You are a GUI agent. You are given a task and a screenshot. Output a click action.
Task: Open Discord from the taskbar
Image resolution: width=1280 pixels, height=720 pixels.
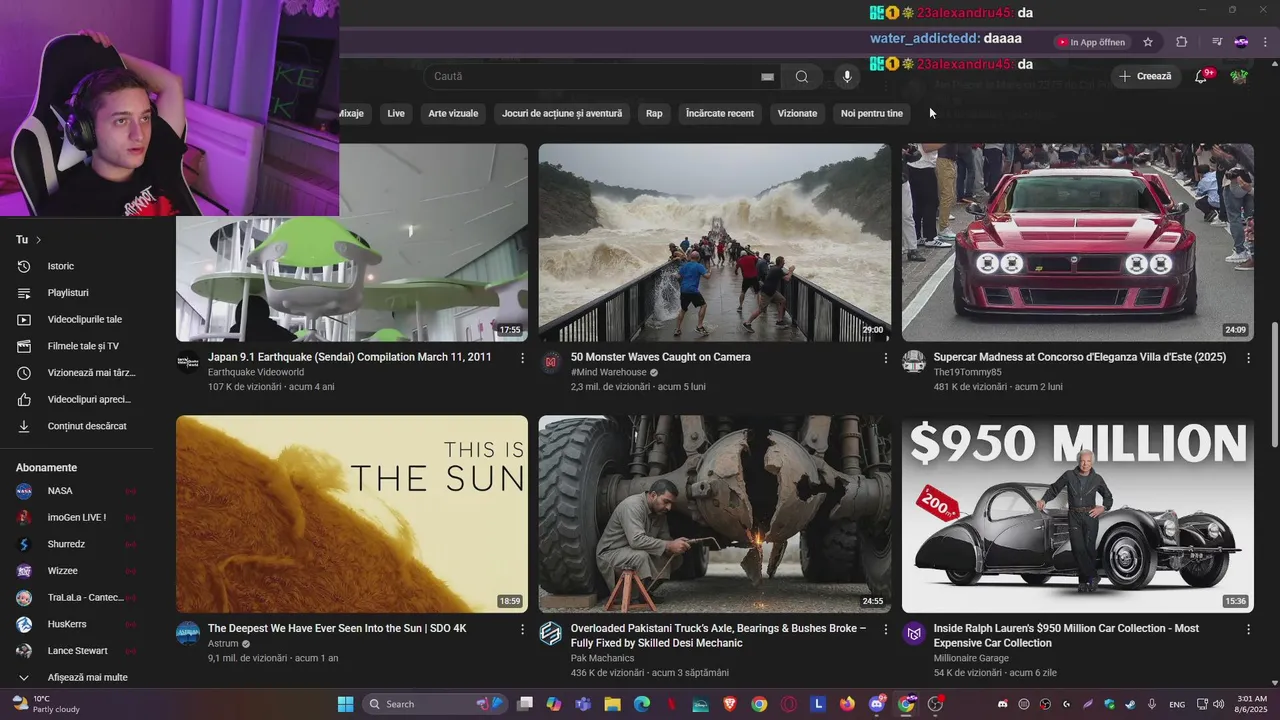pyautogui.click(x=877, y=704)
